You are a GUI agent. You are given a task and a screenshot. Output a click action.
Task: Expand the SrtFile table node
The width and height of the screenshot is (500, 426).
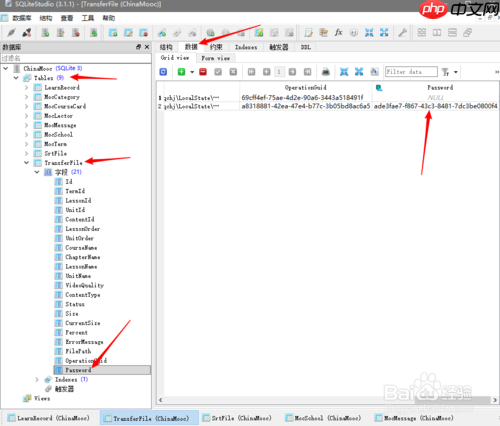pos(27,153)
